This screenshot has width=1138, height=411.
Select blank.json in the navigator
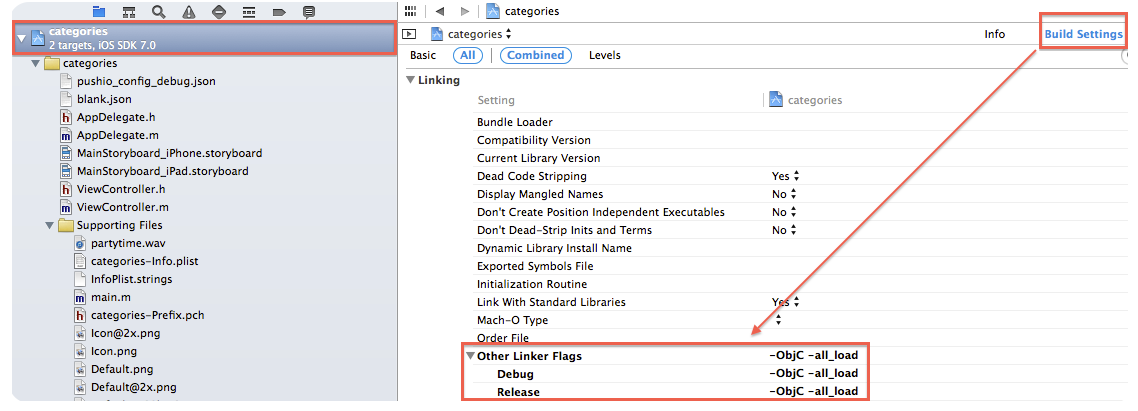[x=104, y=99]
